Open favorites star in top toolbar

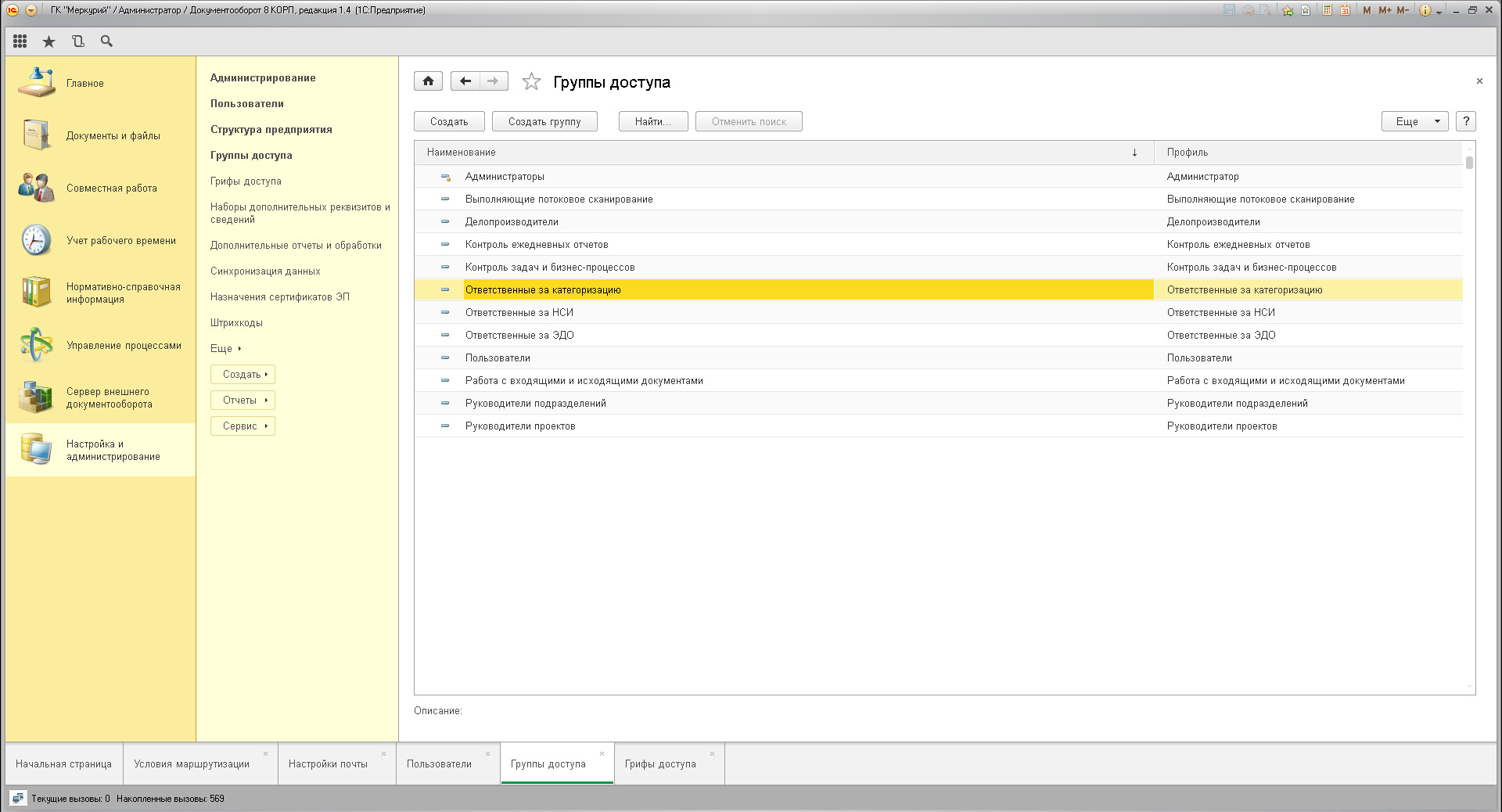coord(49,41)
